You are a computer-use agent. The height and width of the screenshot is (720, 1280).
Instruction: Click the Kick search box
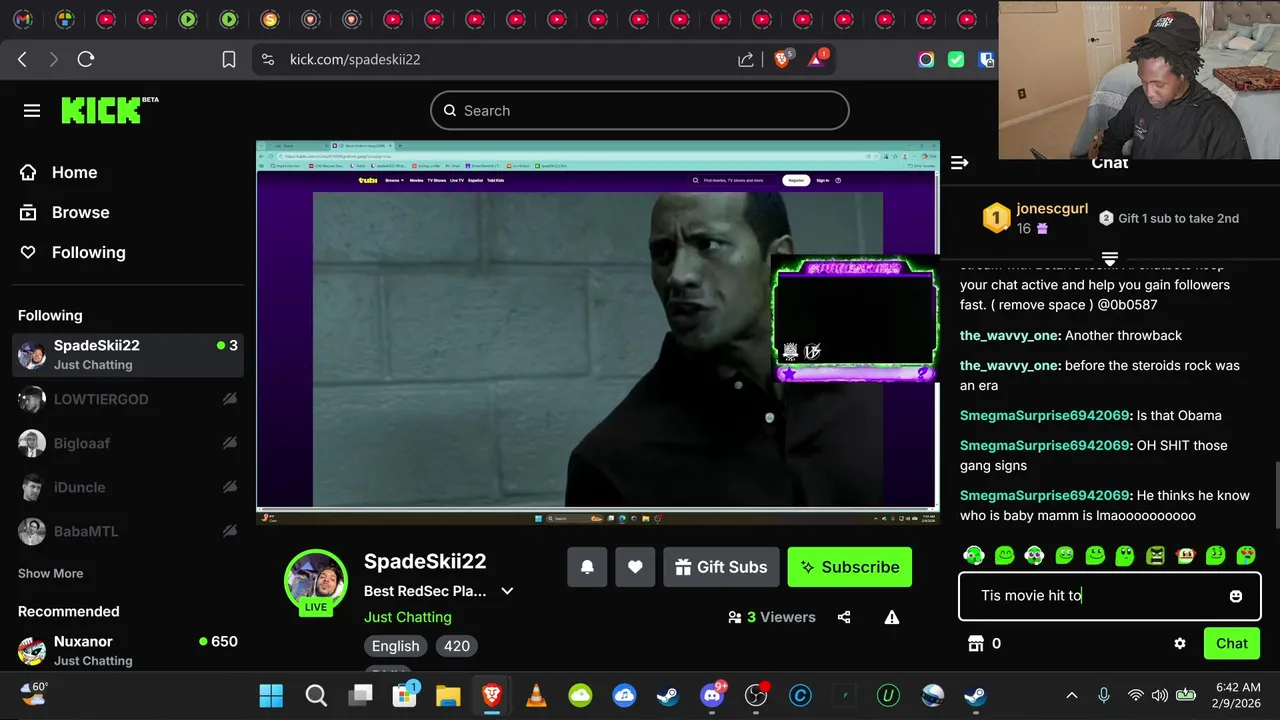(640, 111)
